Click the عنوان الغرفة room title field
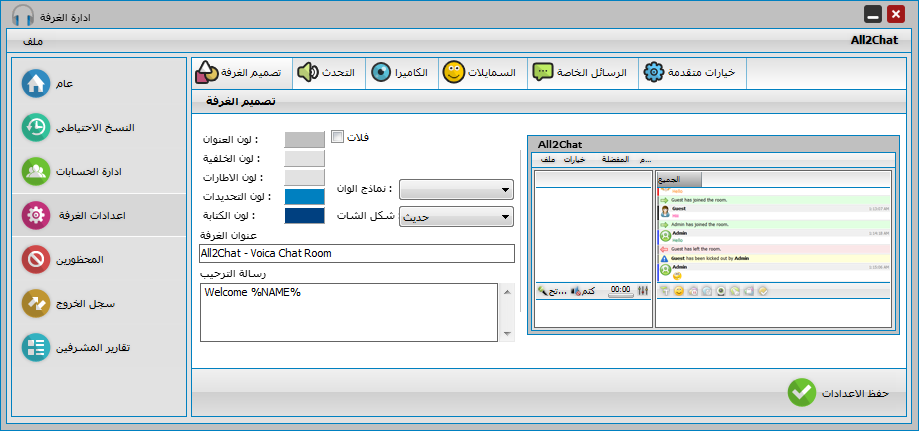The height and width of the screenshot is (431, 919). (x=356, y=254)
